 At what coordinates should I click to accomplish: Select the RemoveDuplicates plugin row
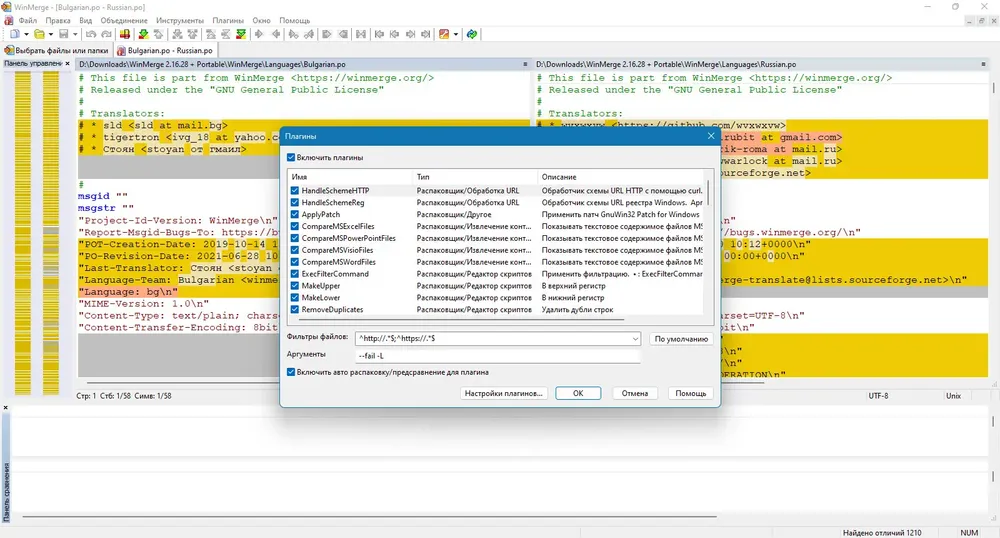[497, 310]
